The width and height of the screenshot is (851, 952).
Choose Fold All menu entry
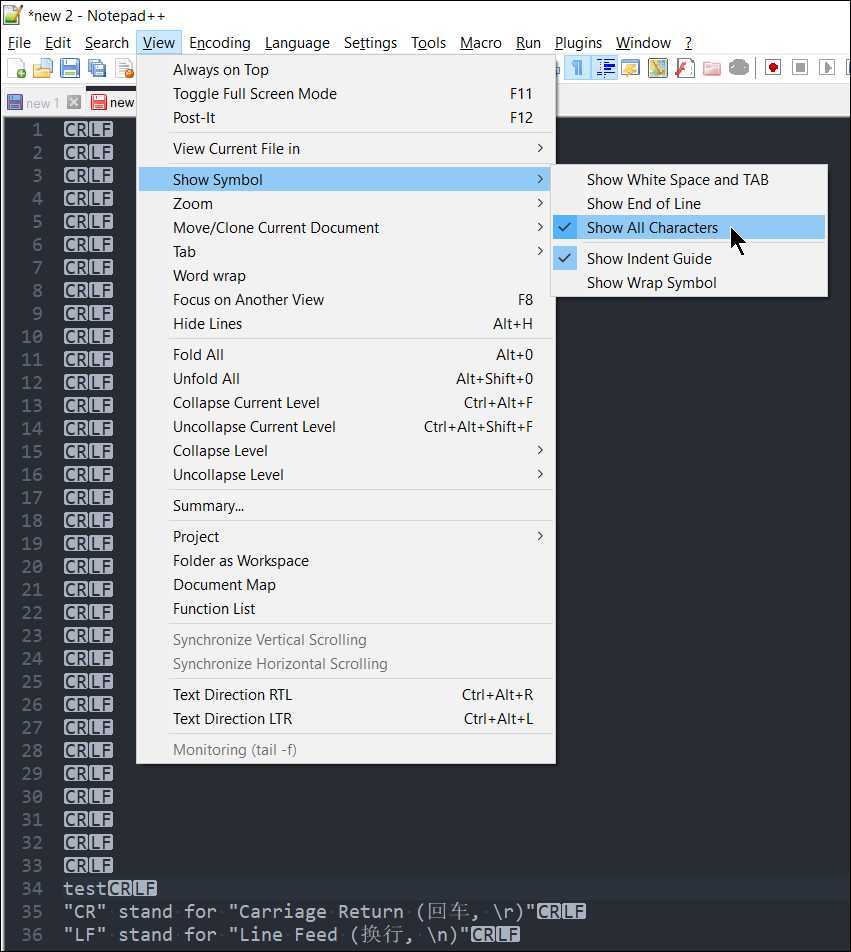pos(346,355)
